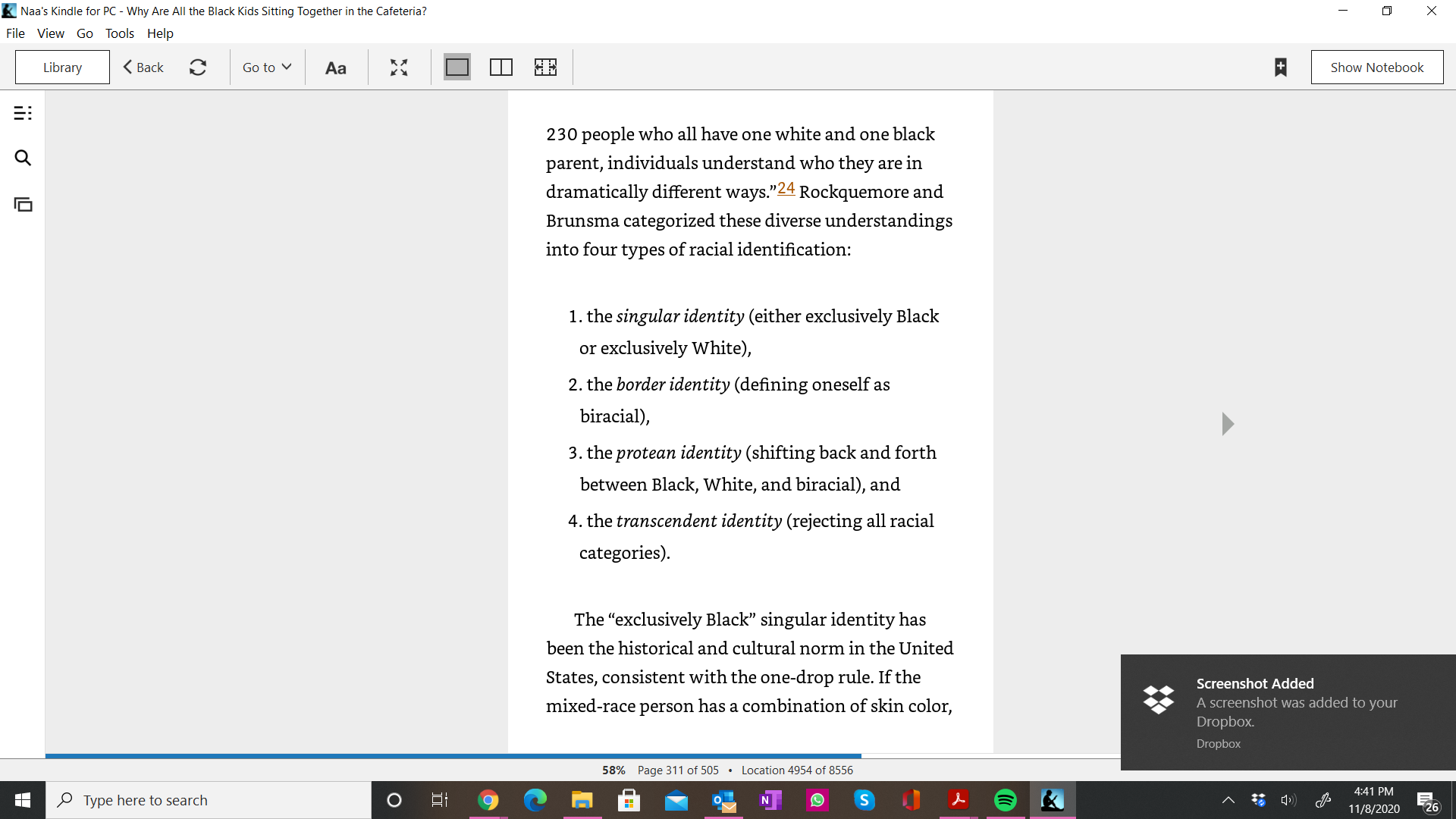Bookmark this page
The height and width of the screenshot is (819, 1456).
(1281, 67)
